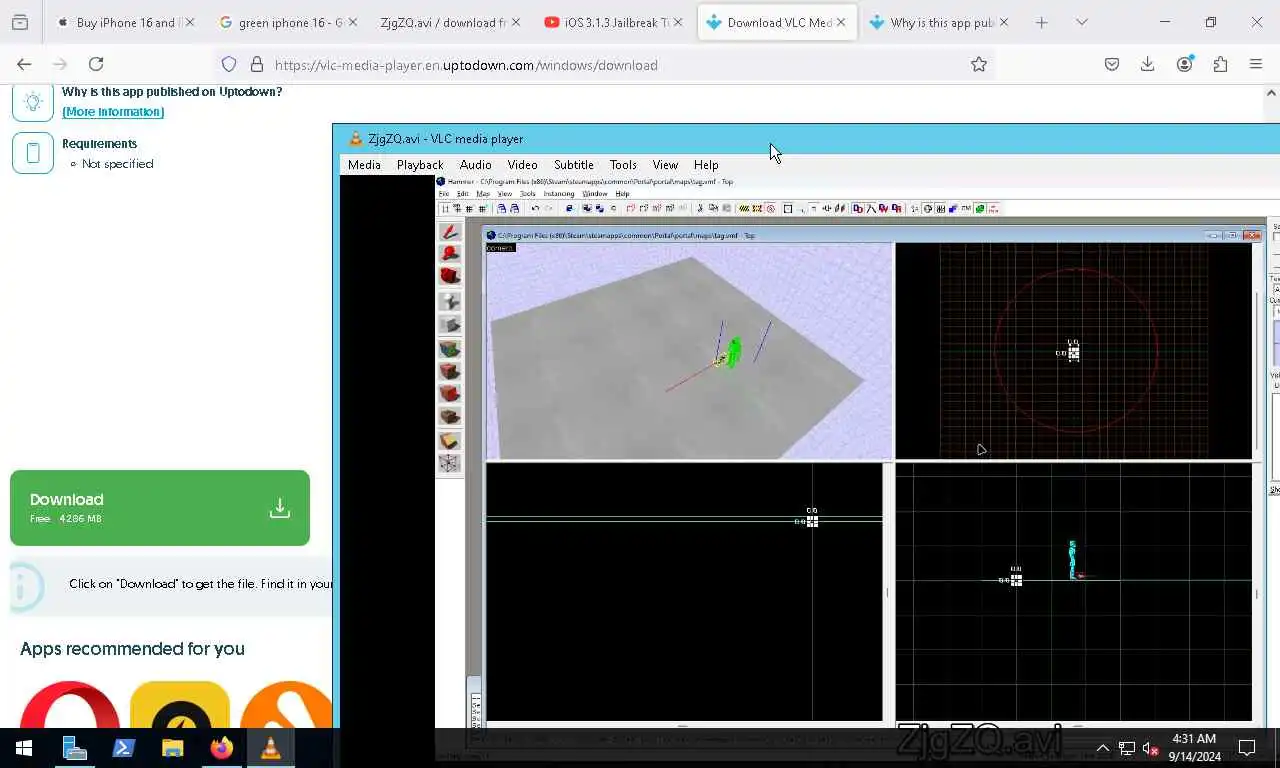Open VLC's Playback menu

[420, 165]
